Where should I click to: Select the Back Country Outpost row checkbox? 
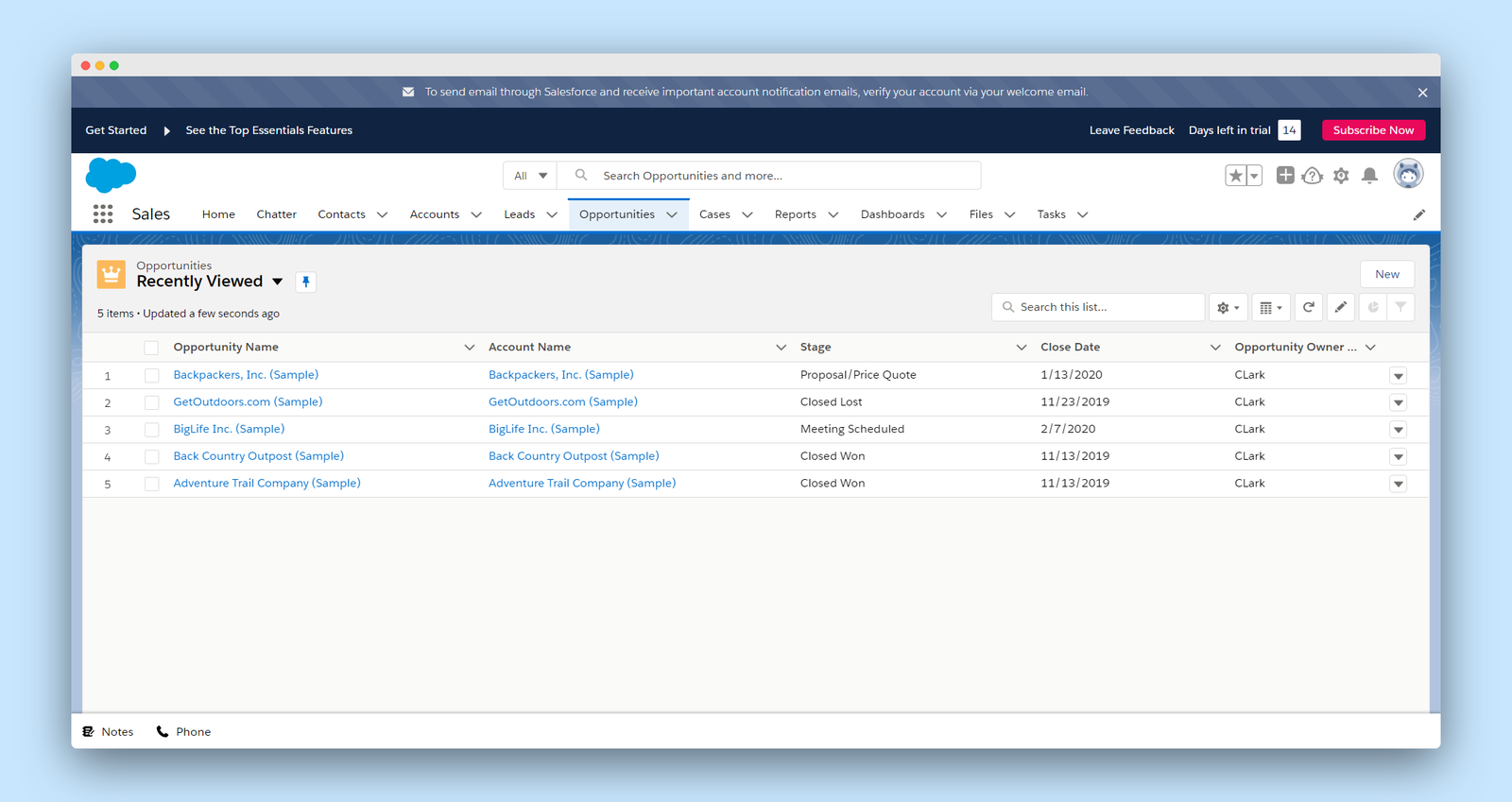tap(151, 456)
